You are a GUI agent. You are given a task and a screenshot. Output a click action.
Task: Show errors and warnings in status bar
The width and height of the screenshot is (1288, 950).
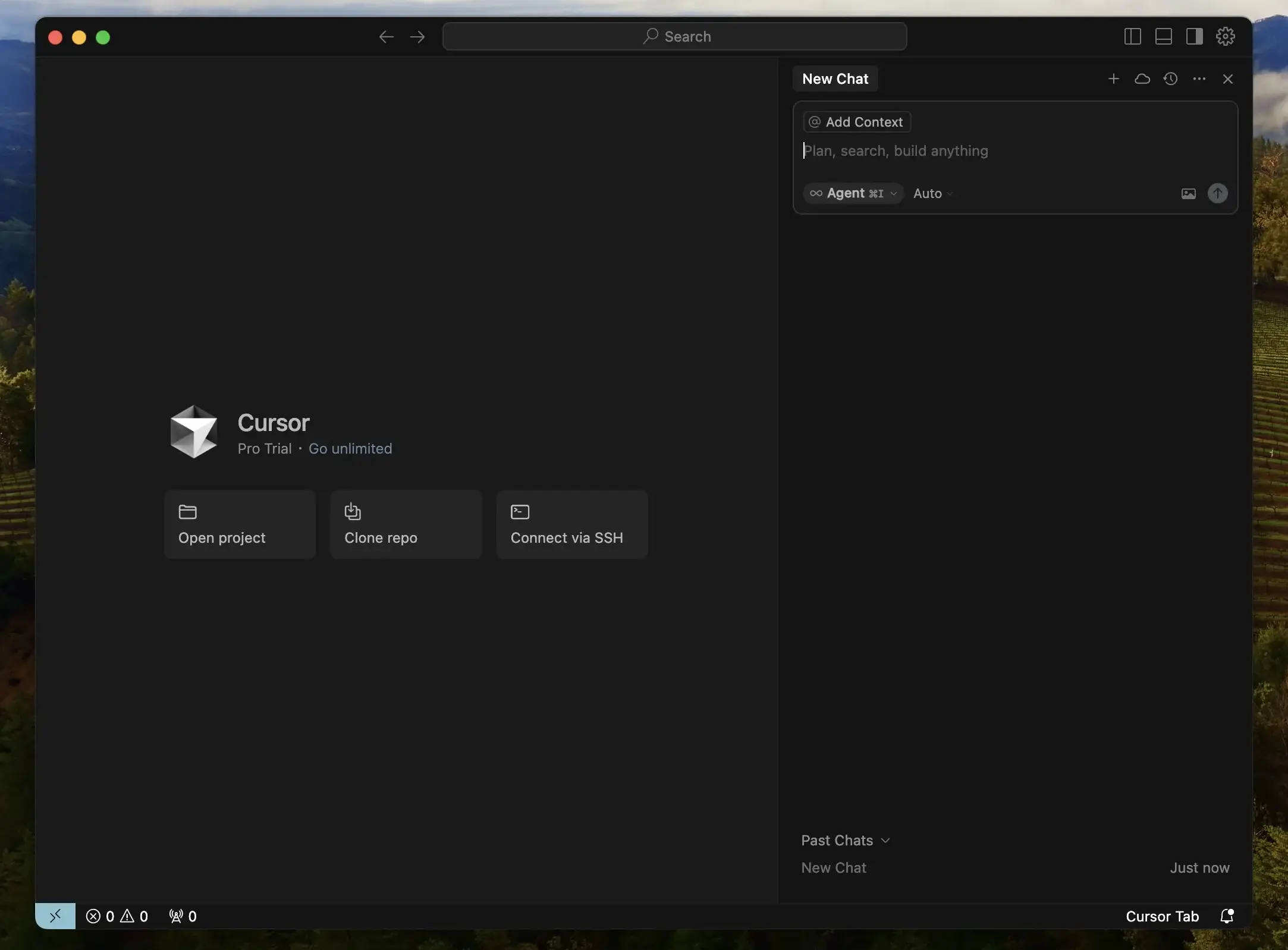(x=117, y=916)
